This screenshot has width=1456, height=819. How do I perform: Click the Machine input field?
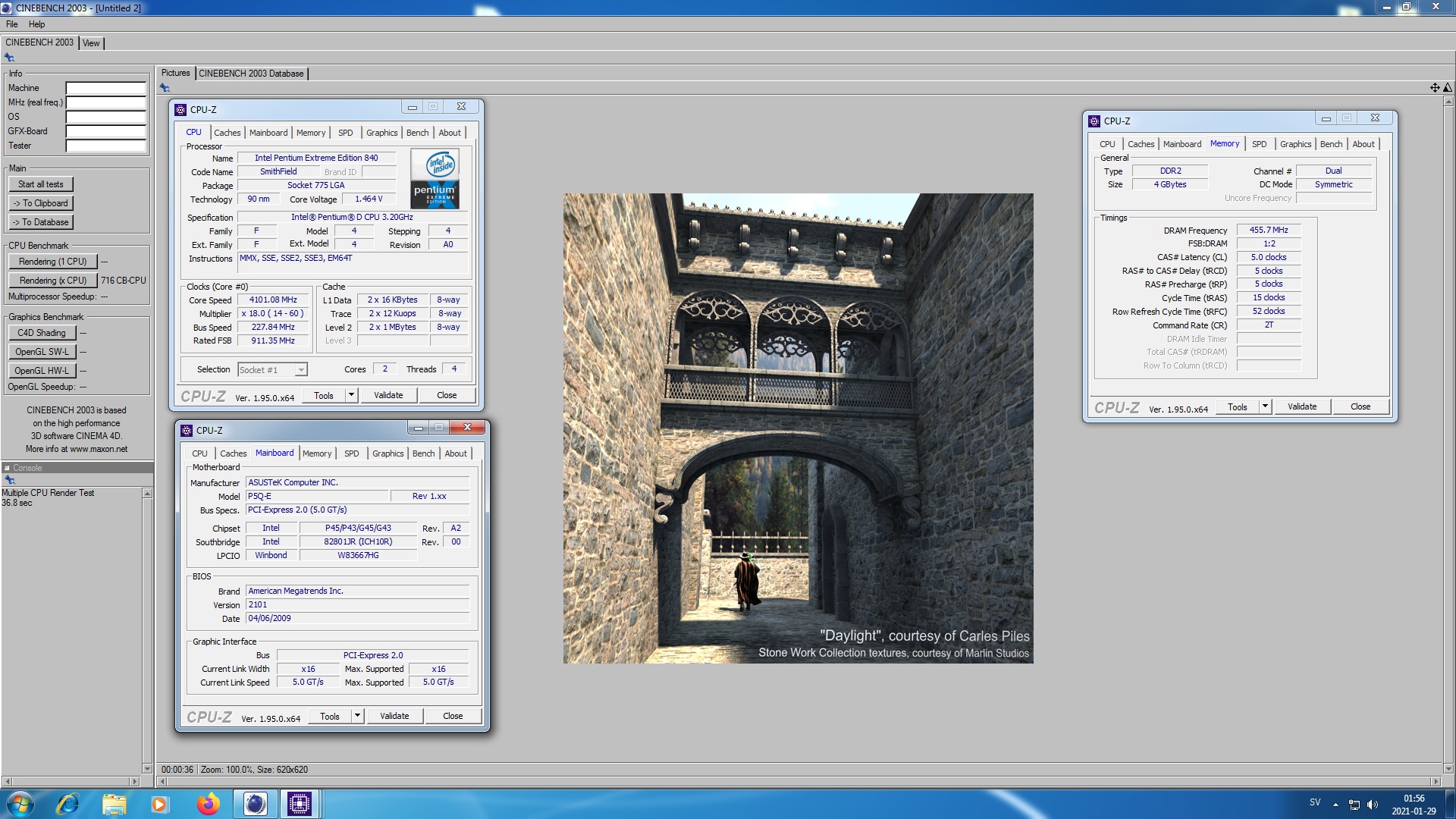click(105, 88)
